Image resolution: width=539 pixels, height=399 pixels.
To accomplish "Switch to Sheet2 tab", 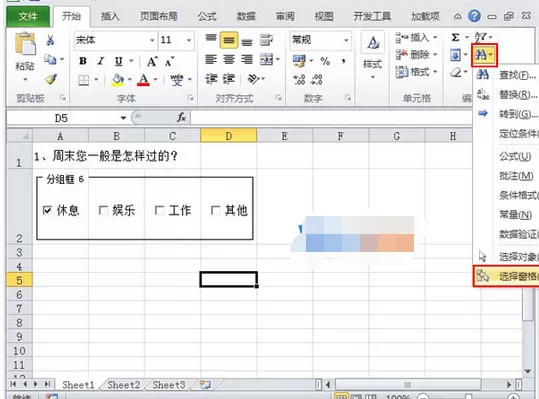I will (x=124, y=385).
